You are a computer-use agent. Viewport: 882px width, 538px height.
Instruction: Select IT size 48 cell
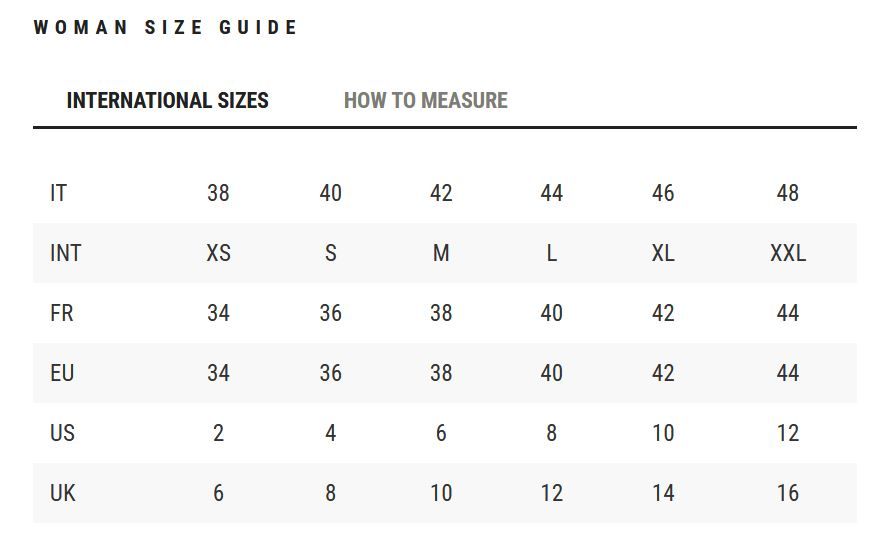(787, 193)
